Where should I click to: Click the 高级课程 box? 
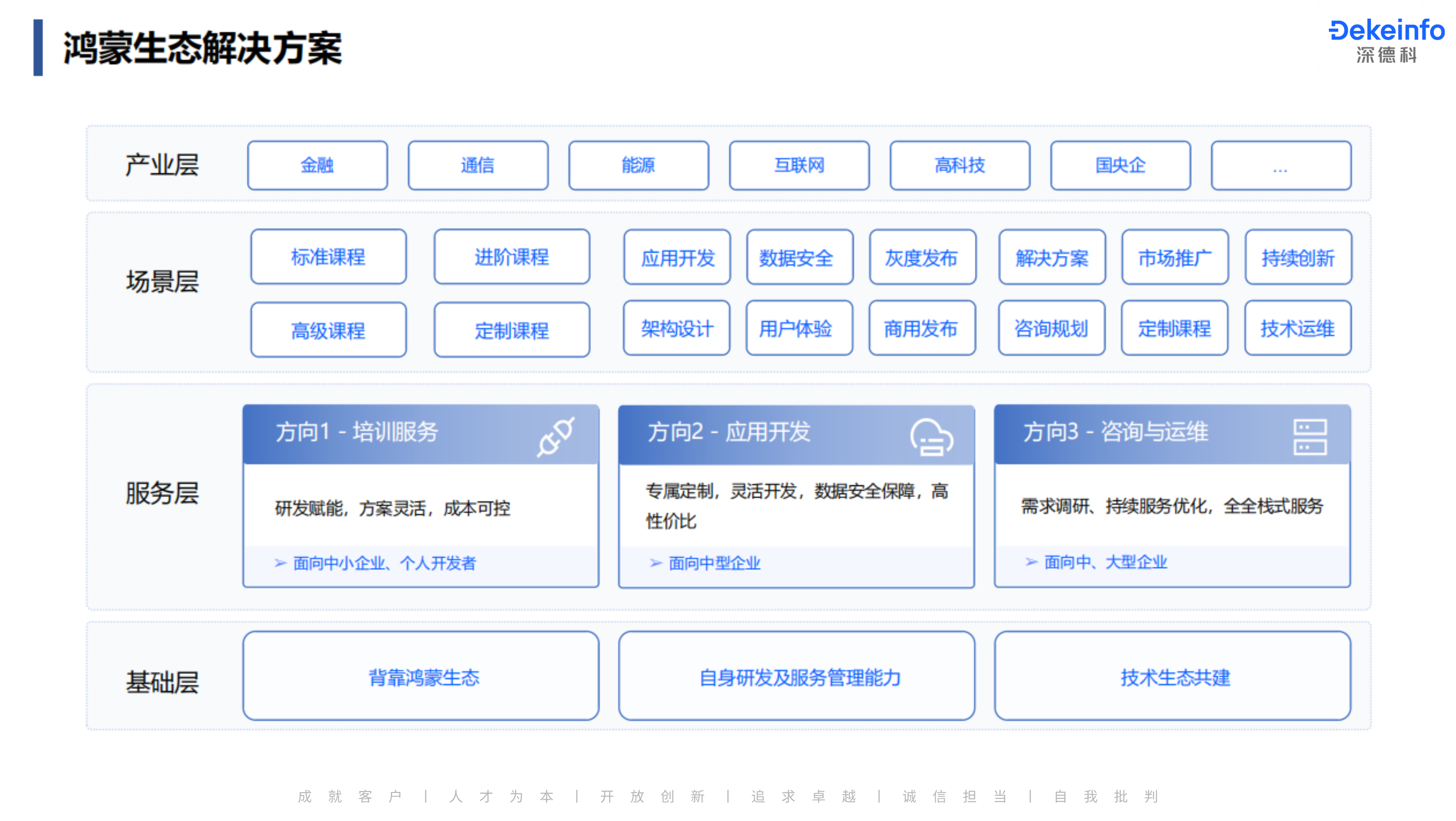328,330
